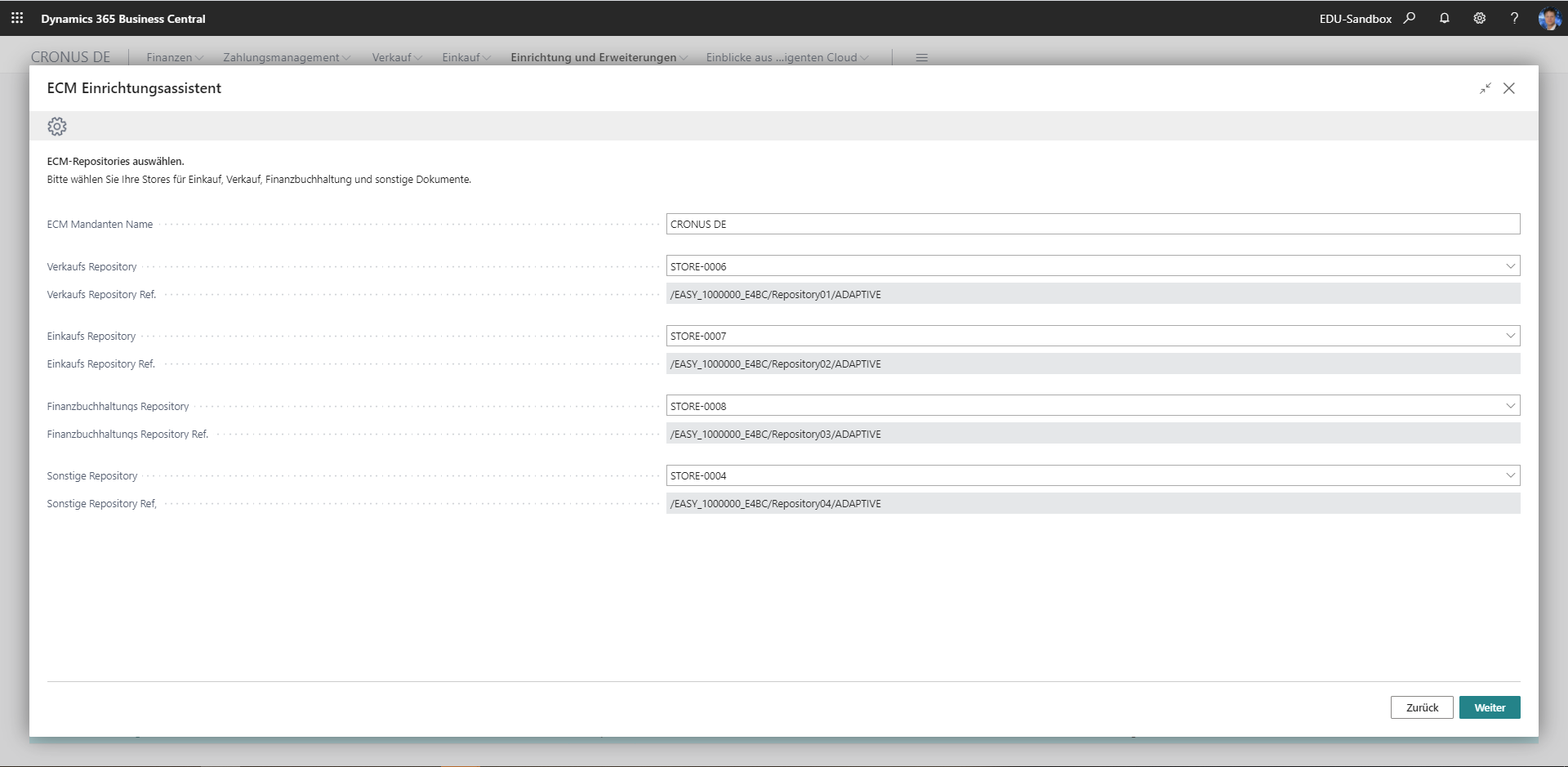1568x767 pixels.
Task: Click the Repository02/ADAPTIVE reference field
Action: pyautogui.click(x=1093, y=364)
